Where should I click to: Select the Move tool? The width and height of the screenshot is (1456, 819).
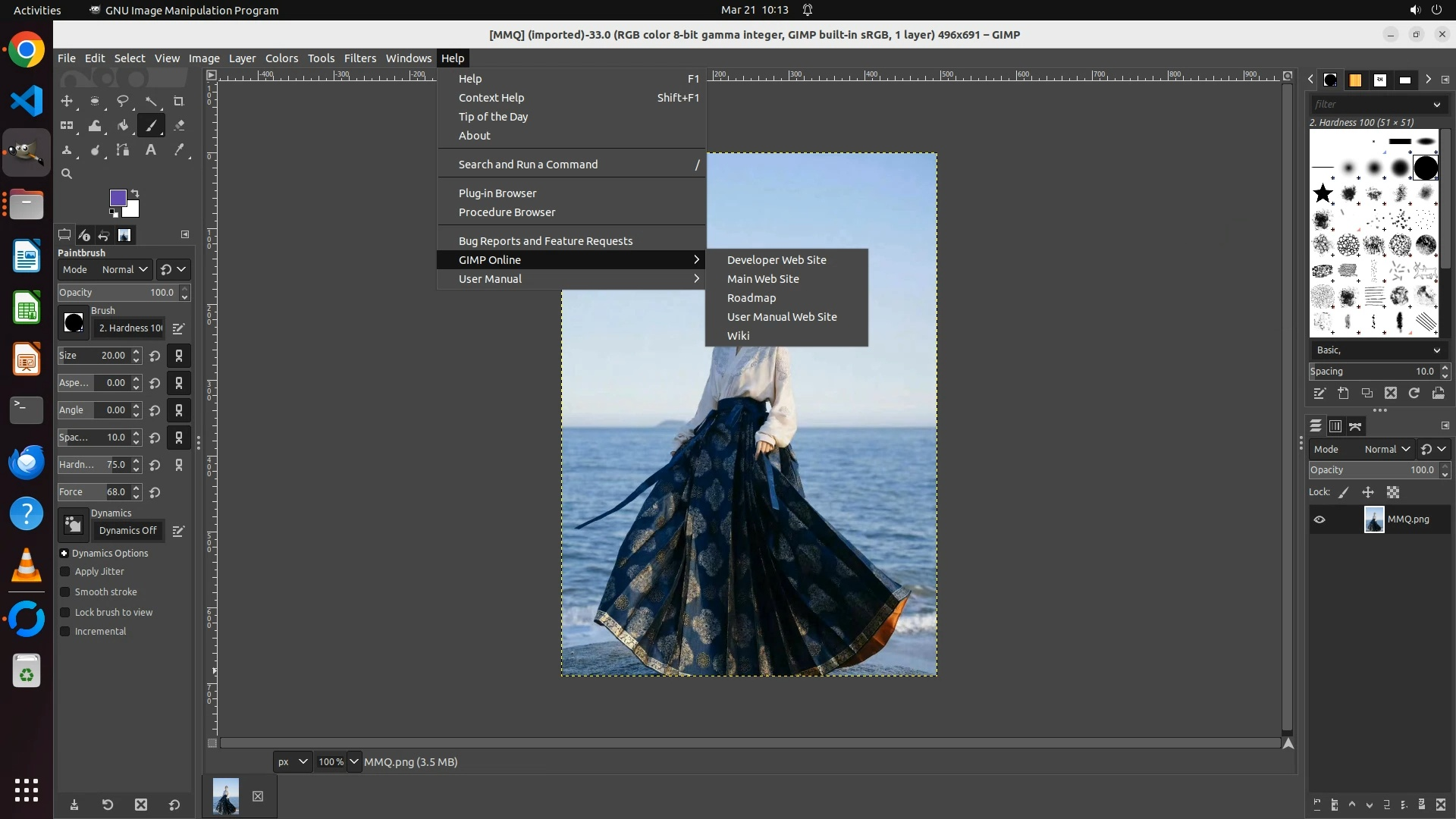[x=67, y=101]
